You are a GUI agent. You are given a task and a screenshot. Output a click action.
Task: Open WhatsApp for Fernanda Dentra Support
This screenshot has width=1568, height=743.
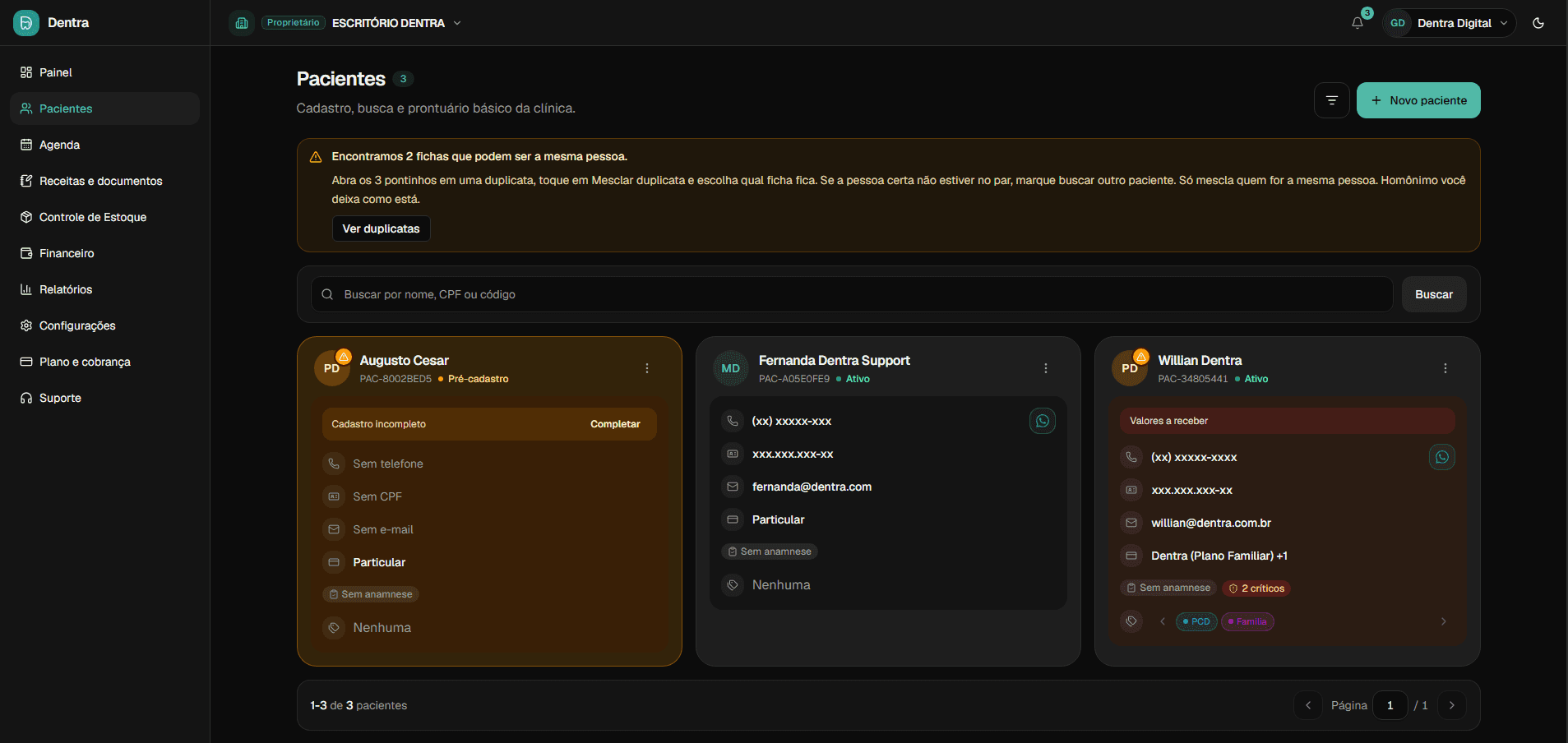[x=1043, y=421]
